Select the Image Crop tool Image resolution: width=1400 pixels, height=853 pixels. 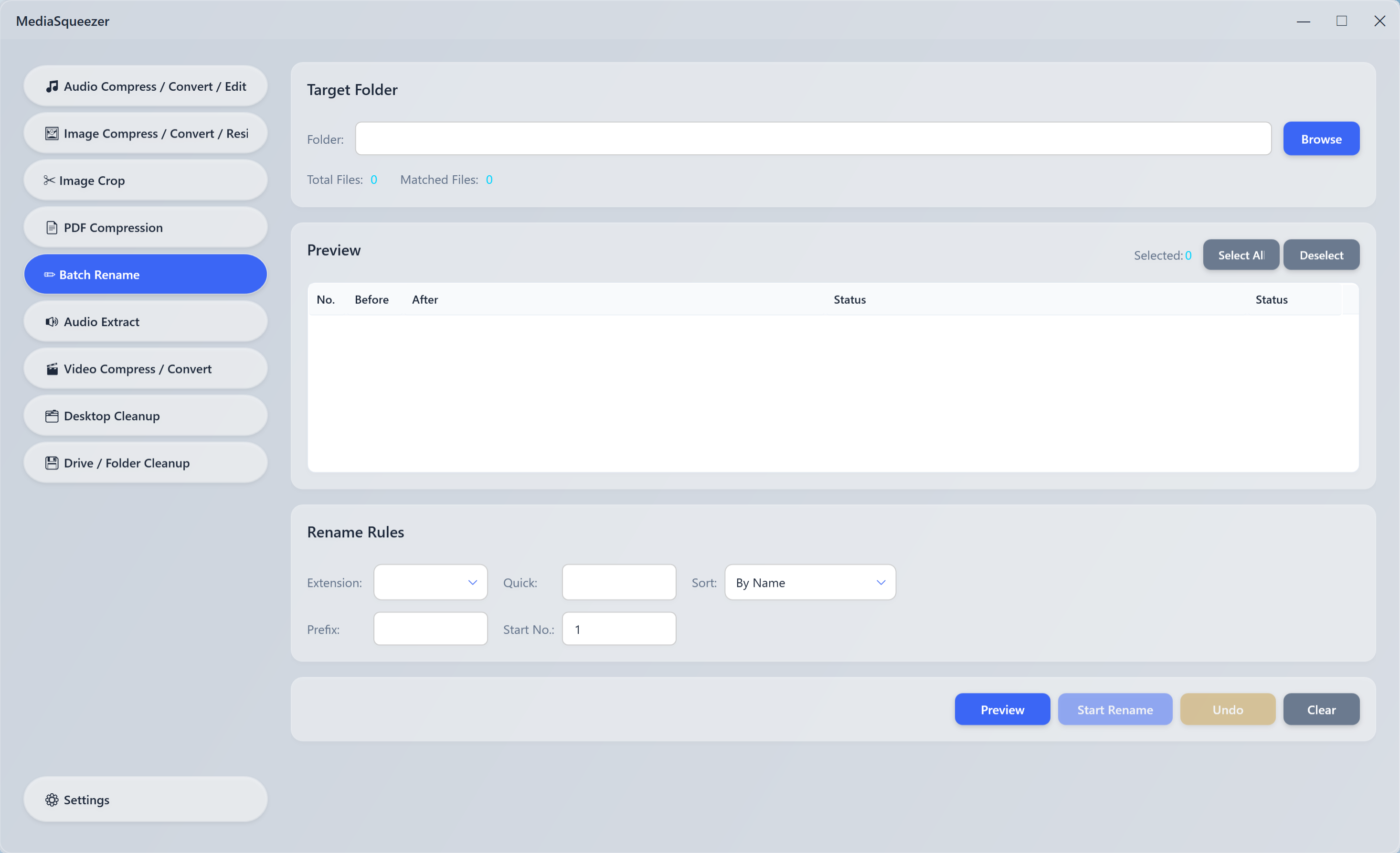[145, 180]
